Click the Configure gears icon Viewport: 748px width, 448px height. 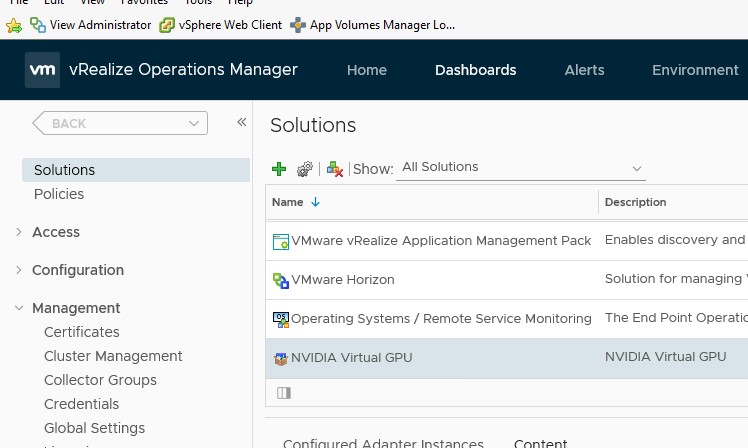[305, 169]
